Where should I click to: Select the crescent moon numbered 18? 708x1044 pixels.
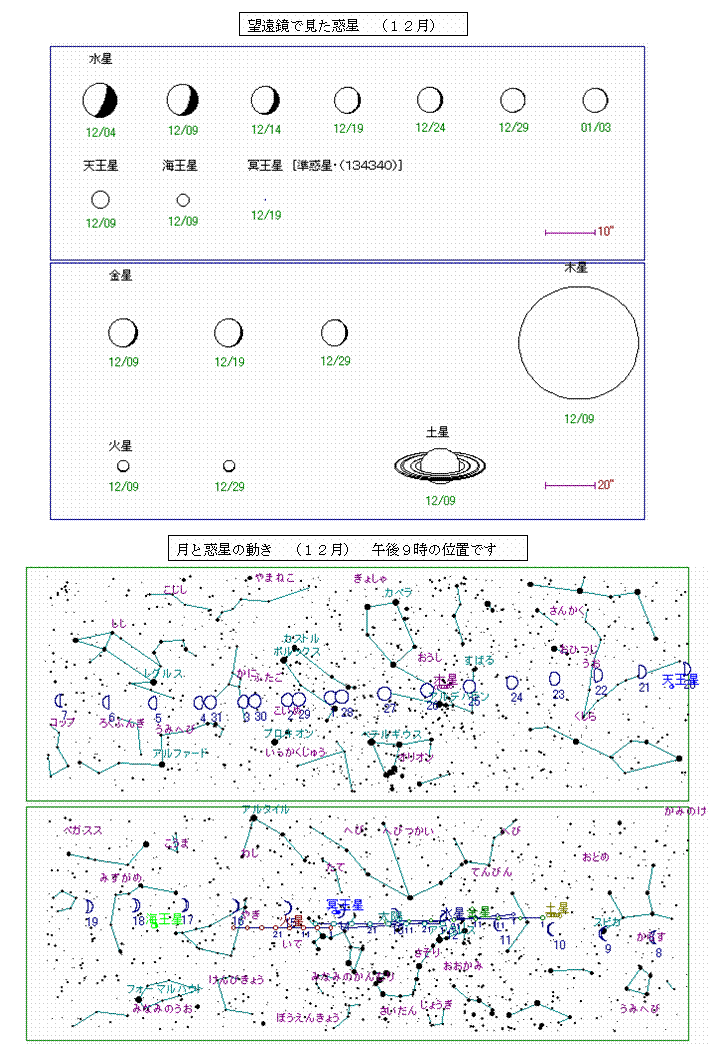(x=137, y=906)
